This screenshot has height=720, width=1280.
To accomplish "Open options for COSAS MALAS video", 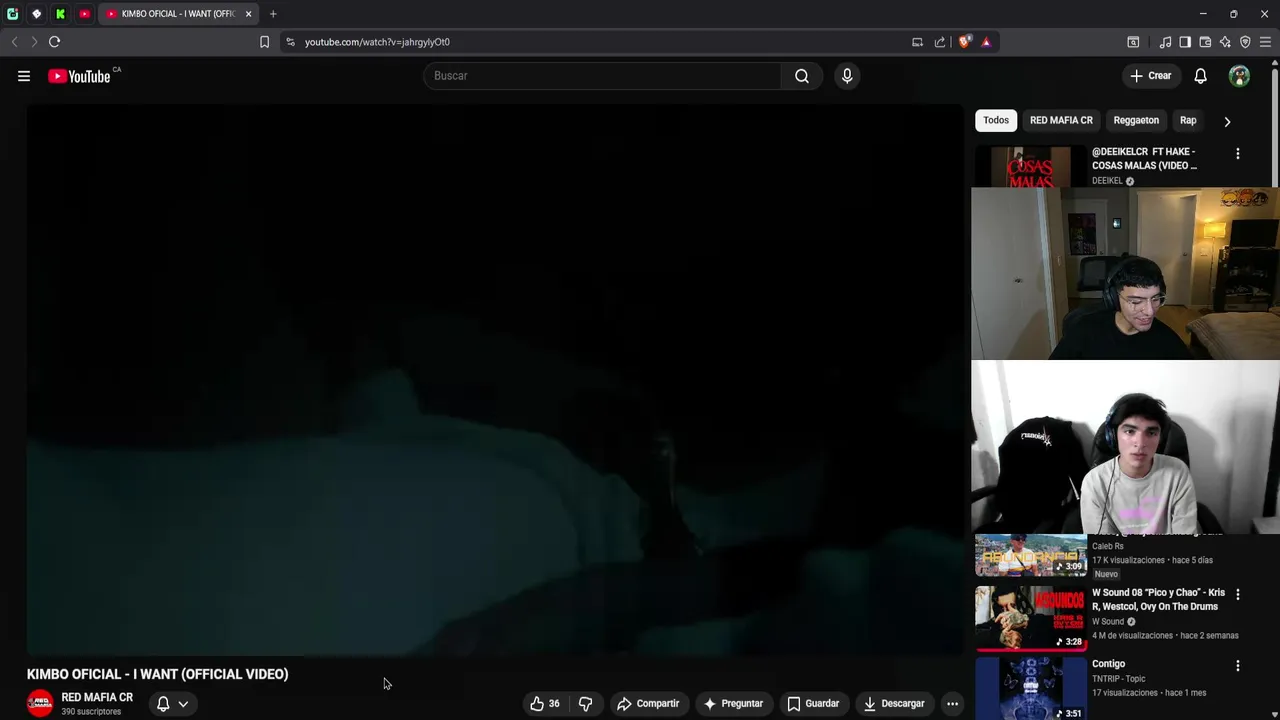I will 1238,154.
